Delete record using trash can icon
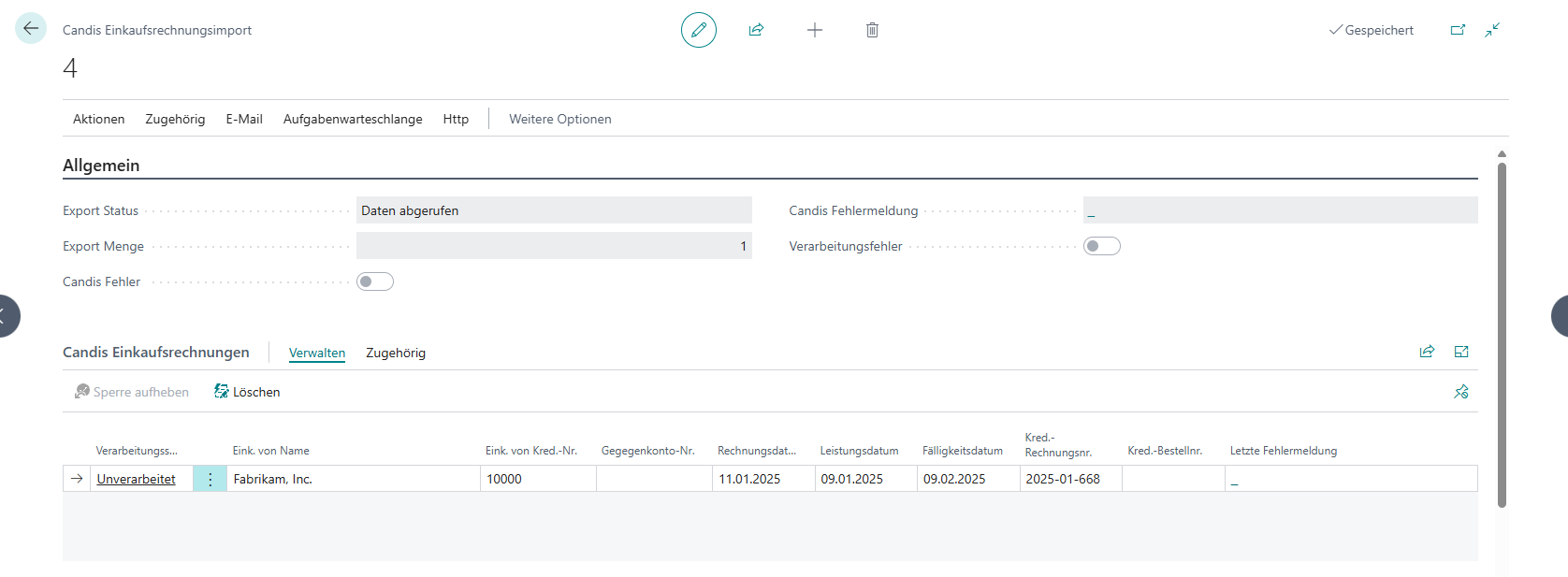 [x=872, y=30]
